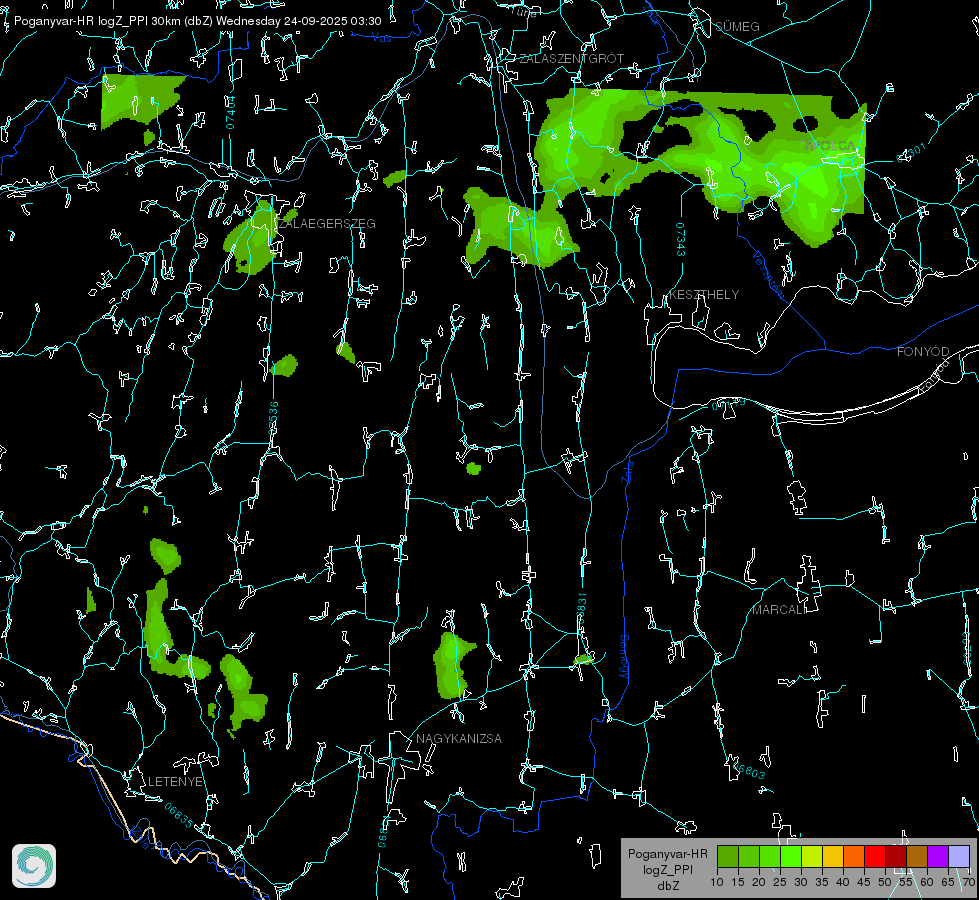Image resolution: width=979 pixels, height=900 pixels.
Task: Click the Somogy map label
Action: click(x=624, y=658)
